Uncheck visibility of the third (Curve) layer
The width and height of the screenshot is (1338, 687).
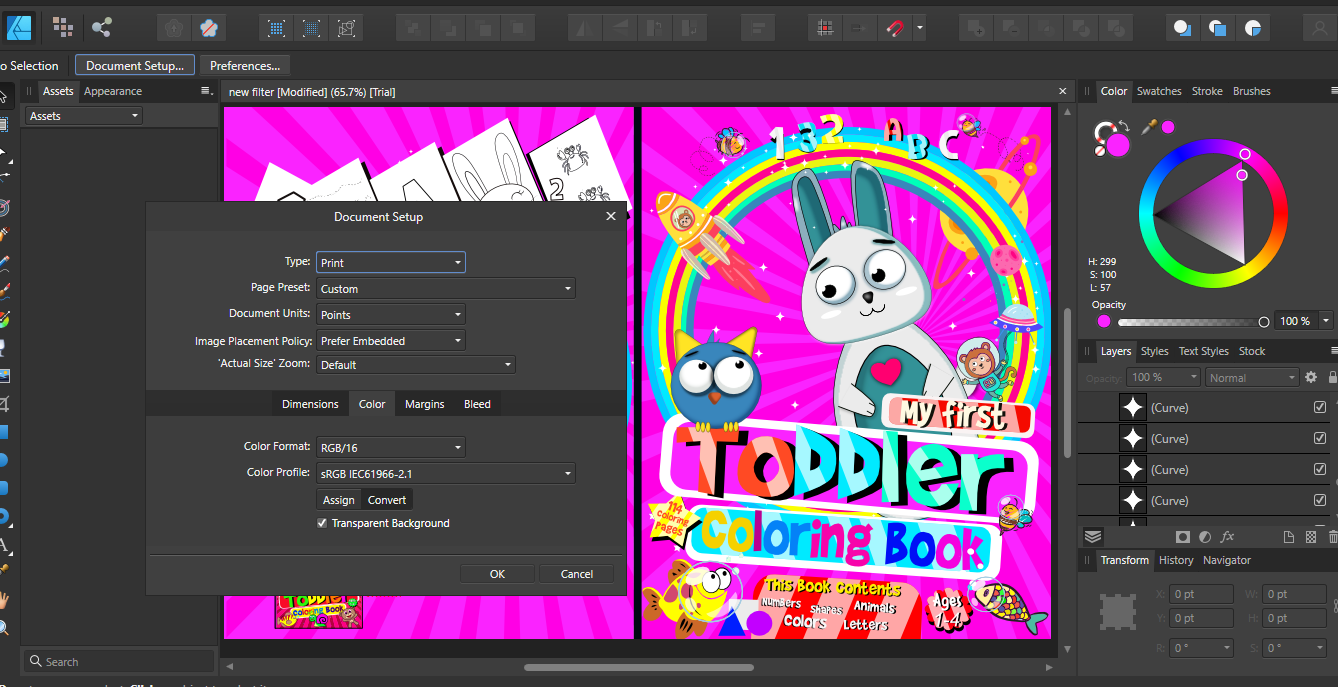[1320, 469]
